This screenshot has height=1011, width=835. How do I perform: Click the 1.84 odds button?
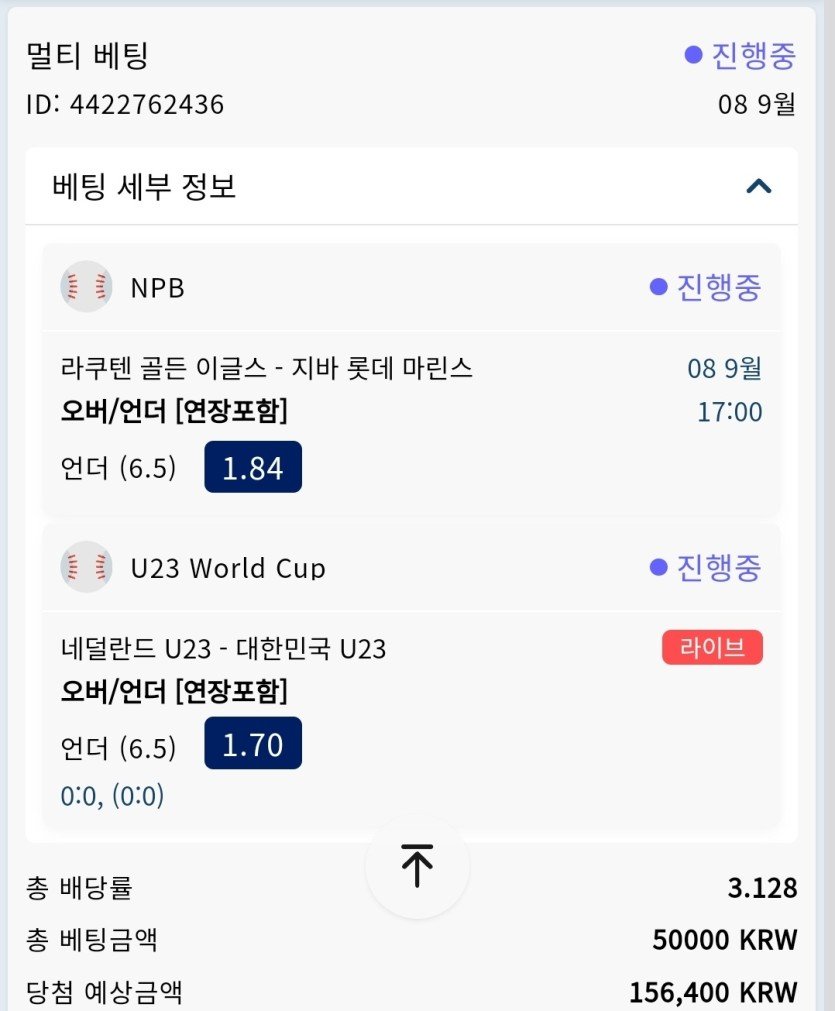(253, 467)
